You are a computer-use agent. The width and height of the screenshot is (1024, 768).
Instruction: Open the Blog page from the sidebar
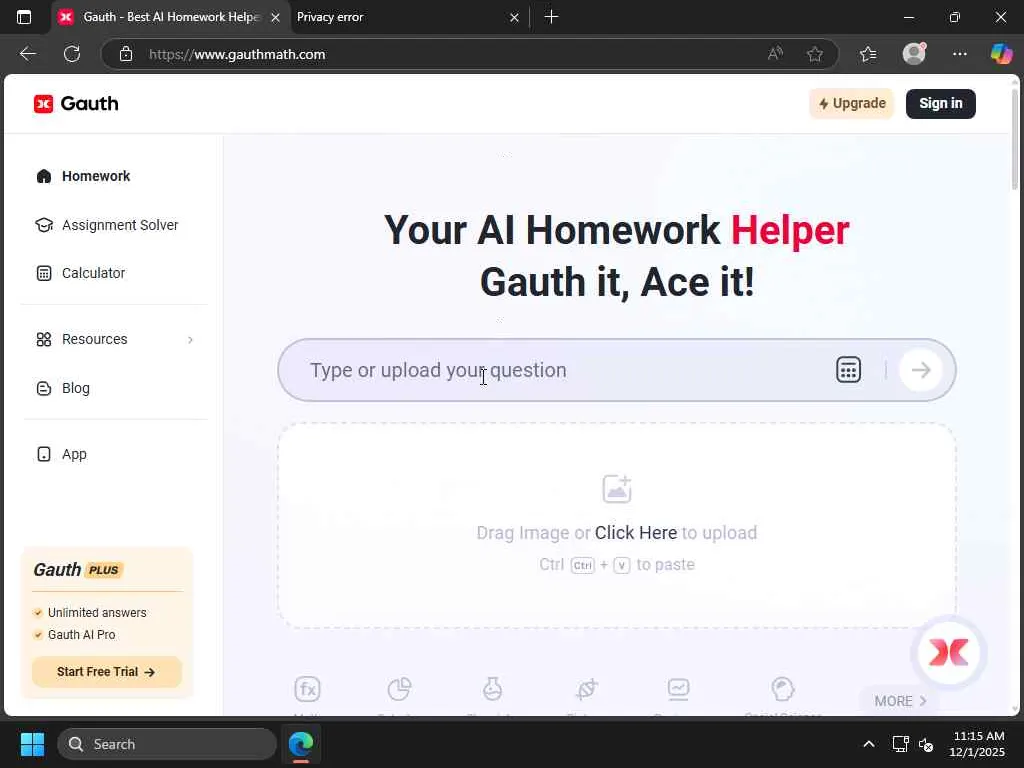(76, 389)
